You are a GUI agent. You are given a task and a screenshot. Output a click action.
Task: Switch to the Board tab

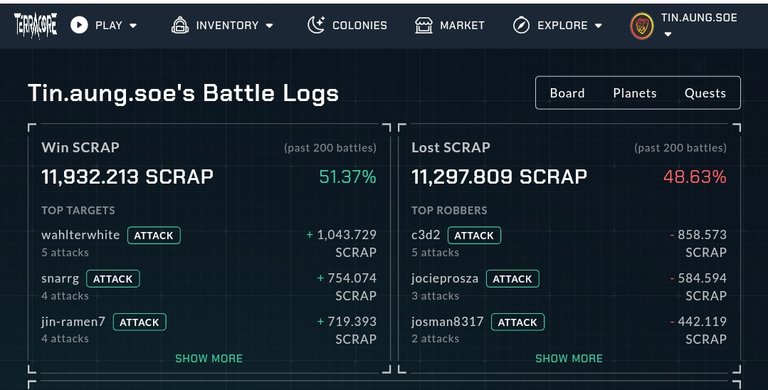[x=567, y=93]
